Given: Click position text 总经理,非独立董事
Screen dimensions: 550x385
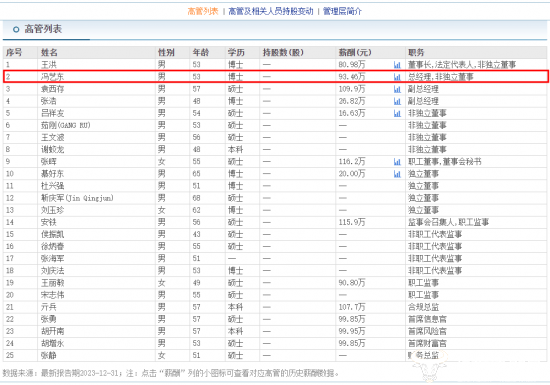Looking at the screenshot, I should coord(441,77).
